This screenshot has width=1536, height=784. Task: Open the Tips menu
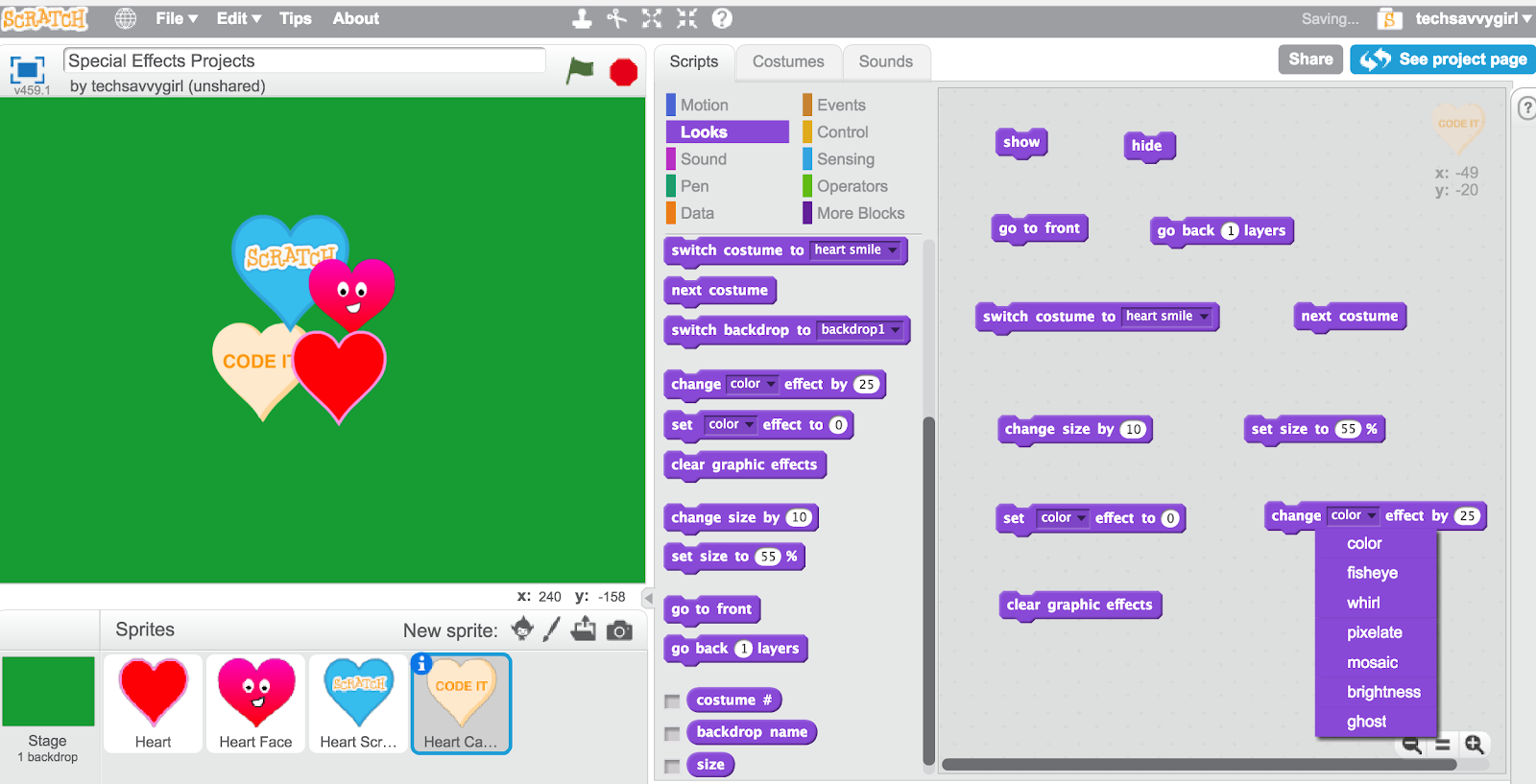point(296,18)
